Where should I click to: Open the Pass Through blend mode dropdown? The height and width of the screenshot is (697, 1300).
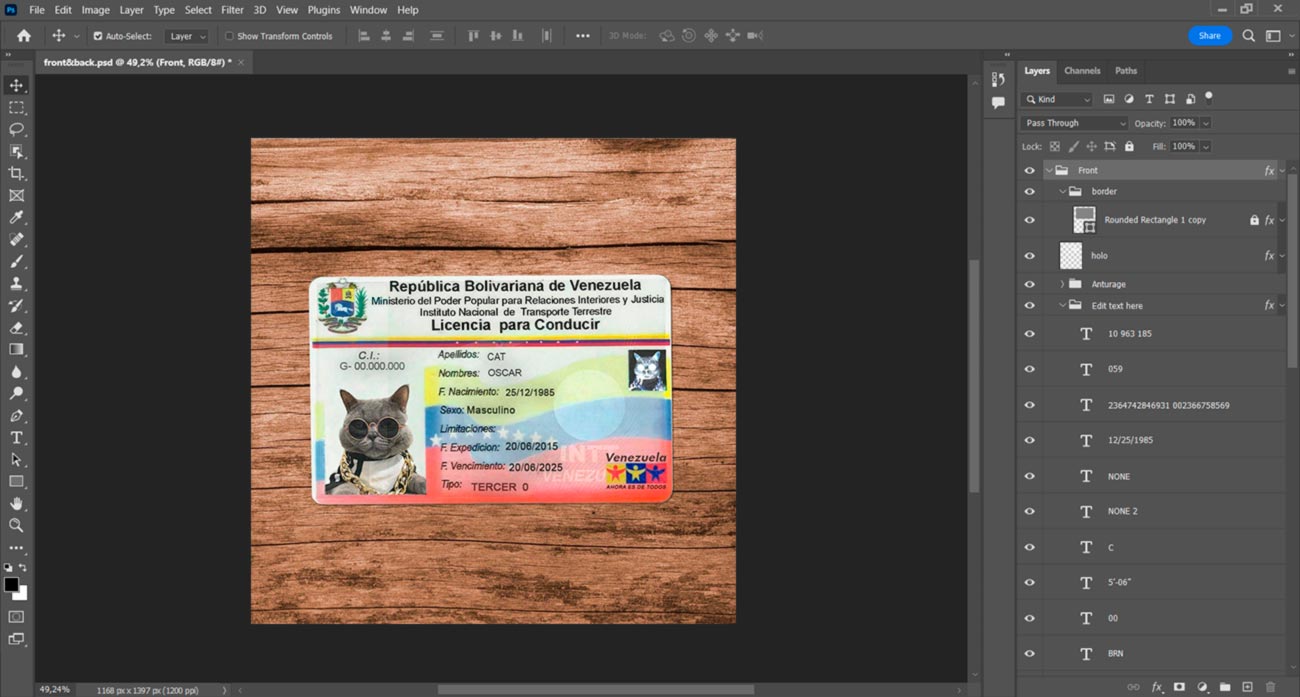(x=1074, y=123)
